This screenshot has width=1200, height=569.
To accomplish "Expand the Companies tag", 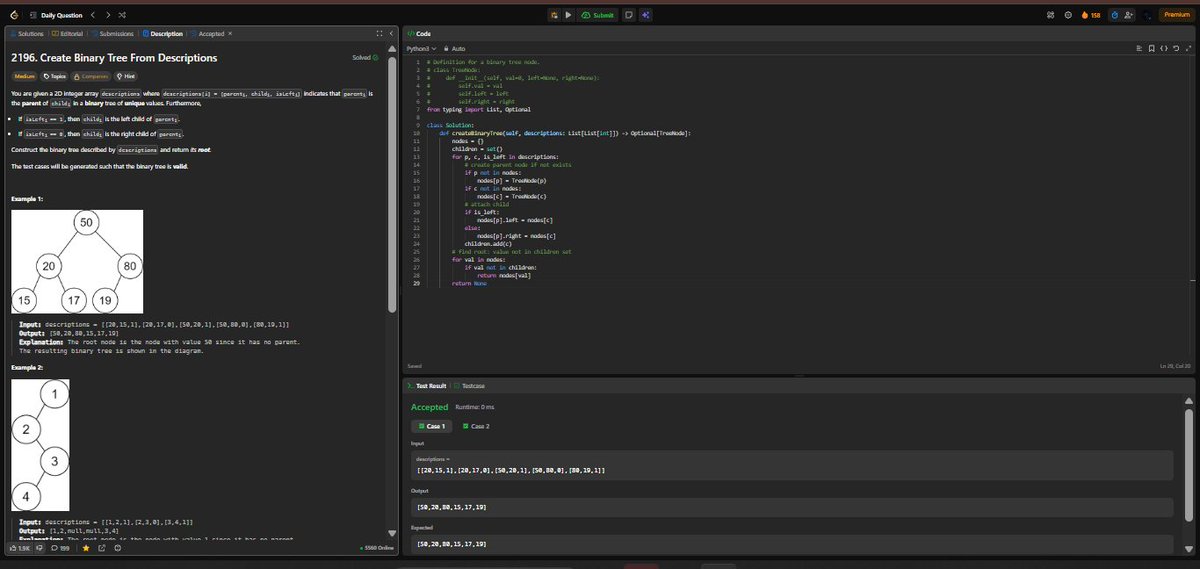I will pyautogui.click(x=92, y=76).
